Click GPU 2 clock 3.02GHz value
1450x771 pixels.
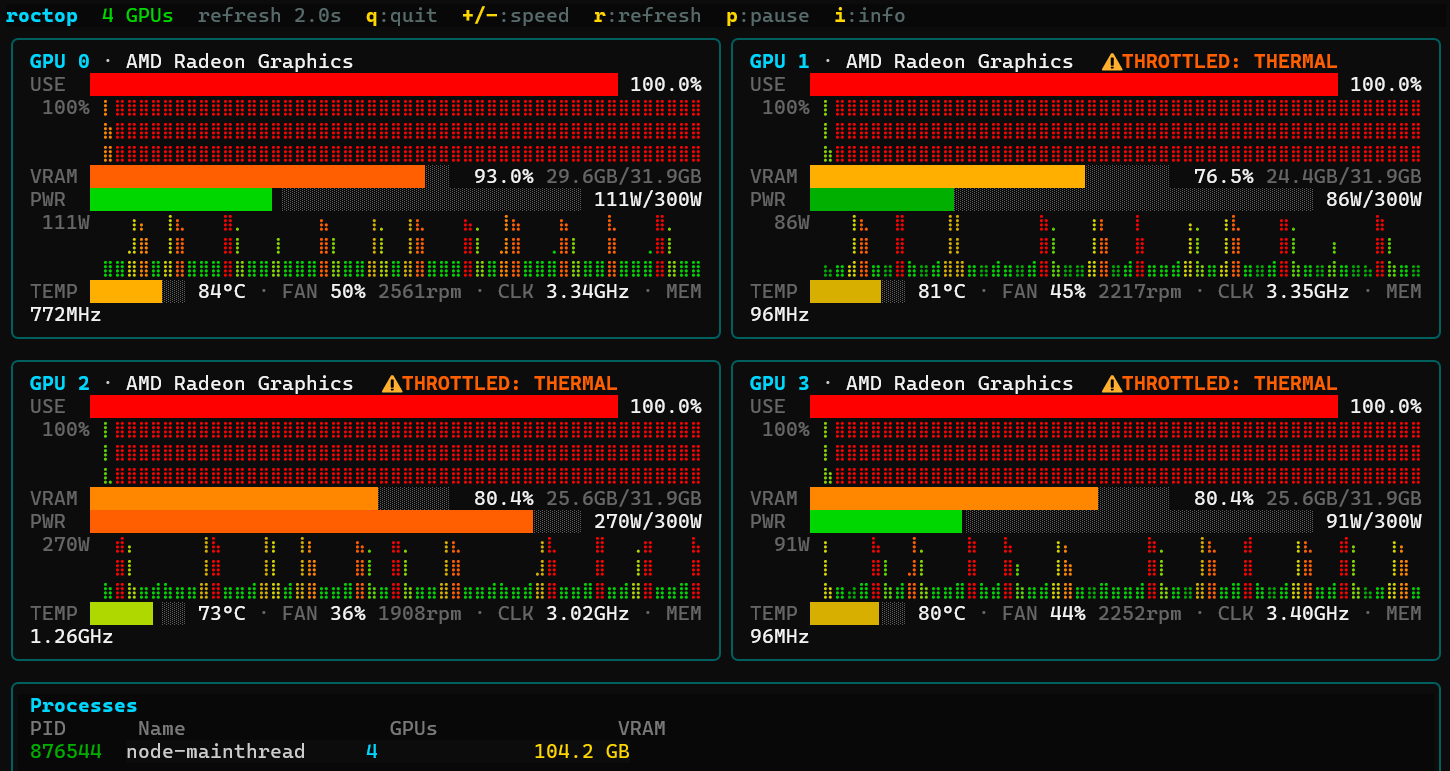tap(587, 613)
